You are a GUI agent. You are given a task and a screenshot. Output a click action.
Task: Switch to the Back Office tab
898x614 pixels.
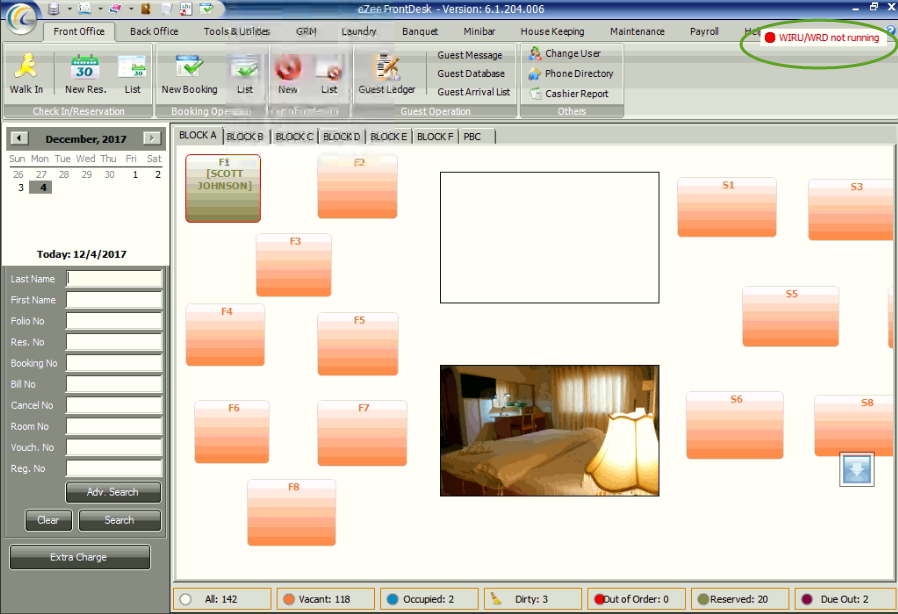pyautogui.click(x=153, y=32)
